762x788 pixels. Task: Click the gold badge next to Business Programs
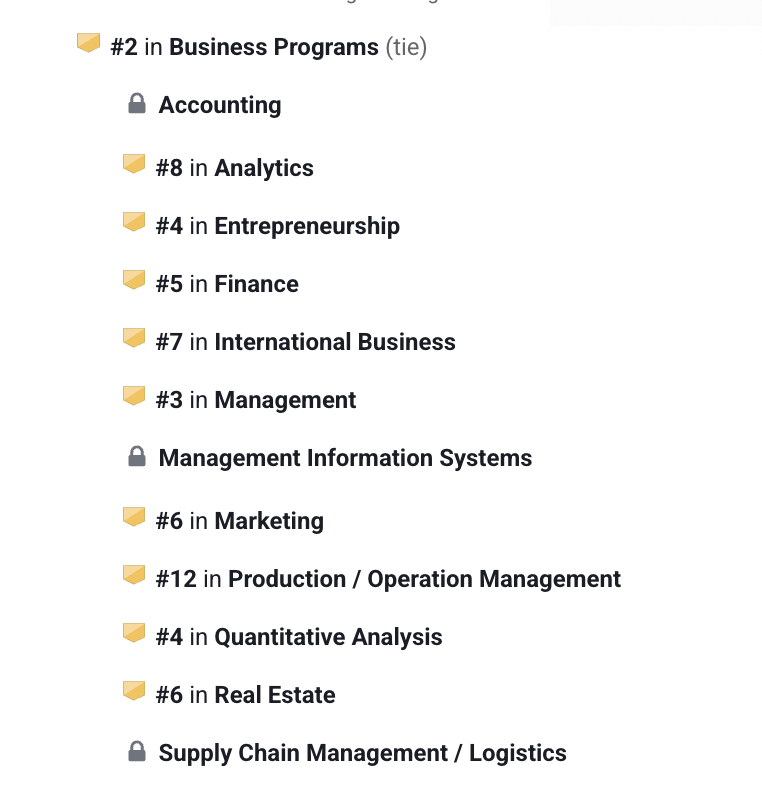[88, 43]
